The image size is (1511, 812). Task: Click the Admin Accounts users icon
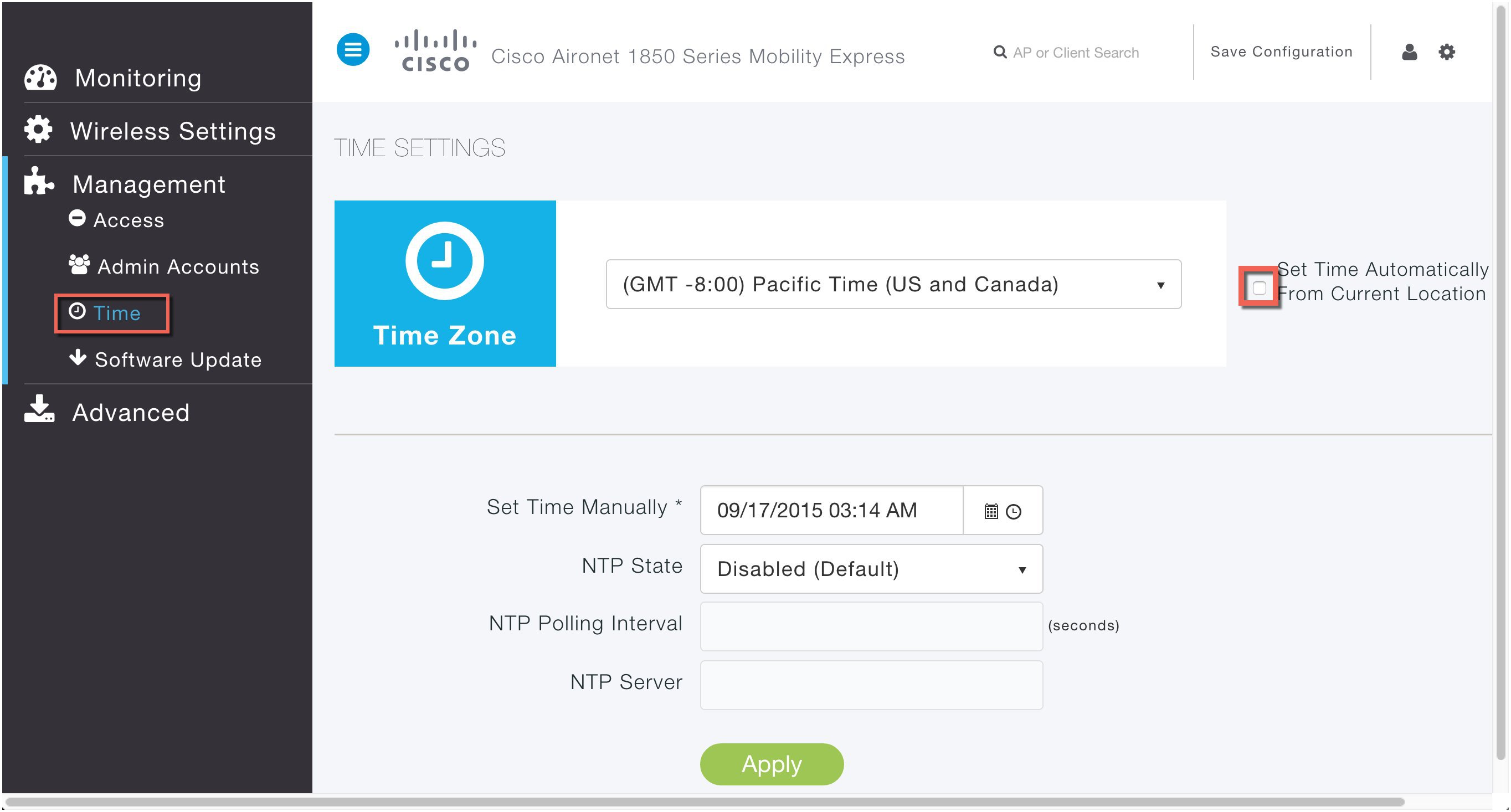(x=79, y=264)
